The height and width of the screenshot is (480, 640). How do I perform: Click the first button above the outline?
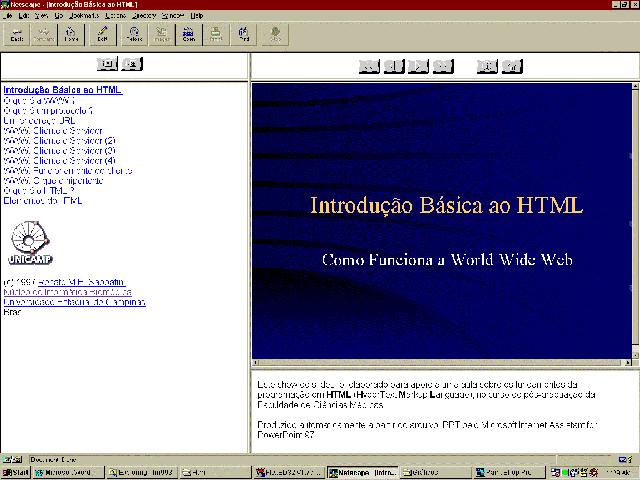point(107,64)
